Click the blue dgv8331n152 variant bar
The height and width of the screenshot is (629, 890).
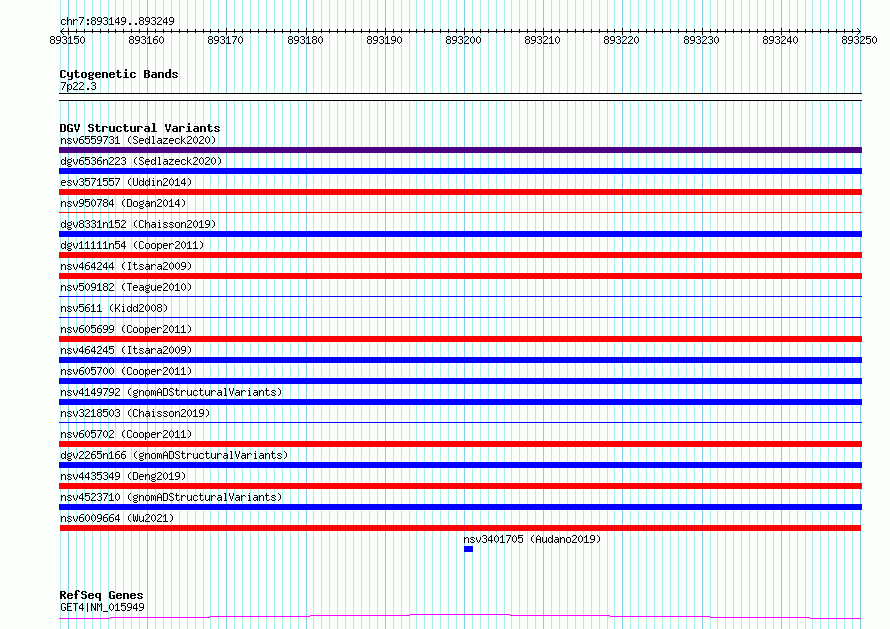click(460, 234)
